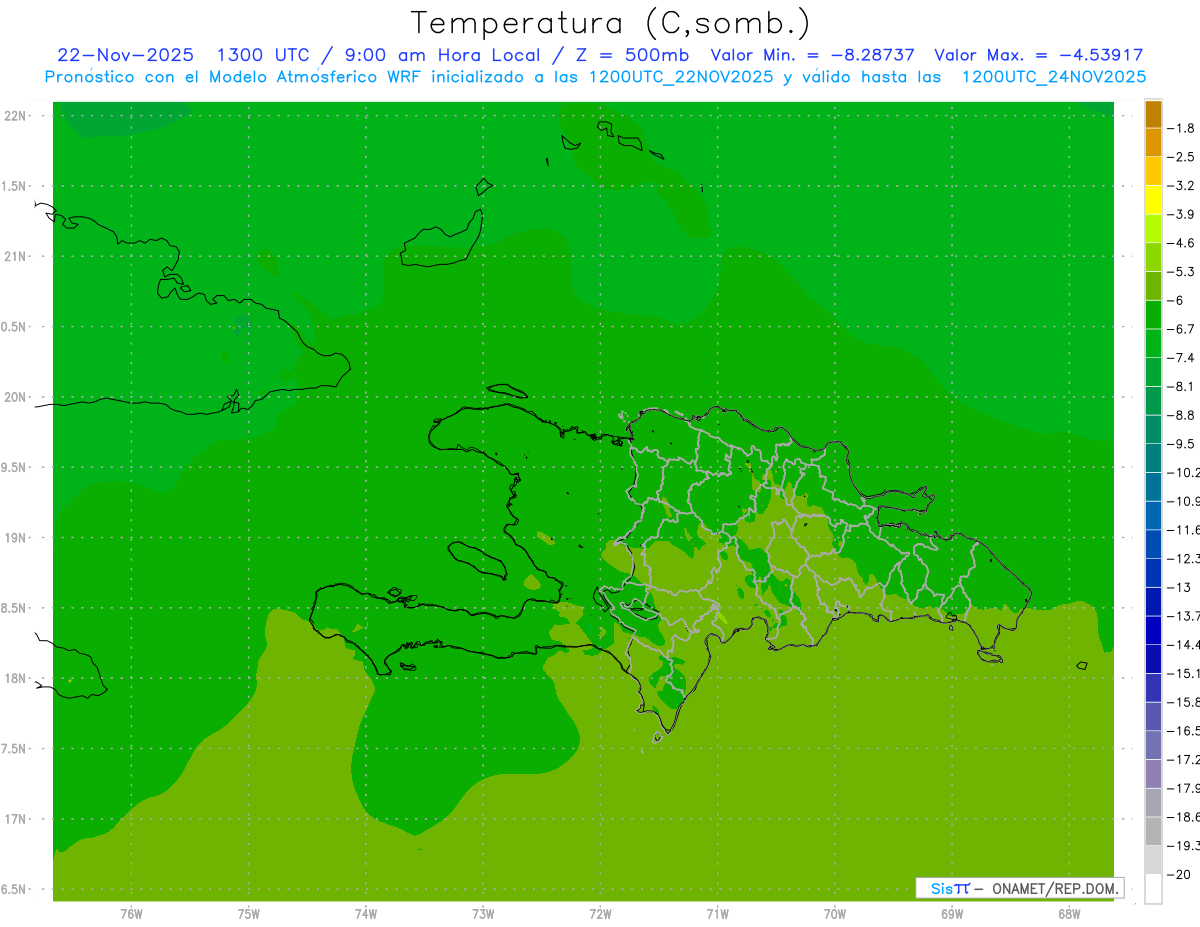Click the white swatch below -20 in legend
1200x927 pixels.
1153,889
